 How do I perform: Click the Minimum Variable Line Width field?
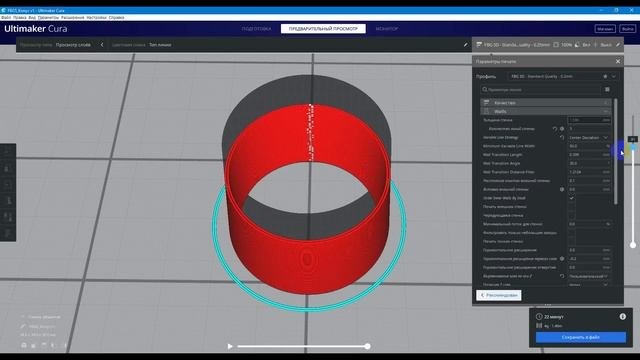(589, 146)
